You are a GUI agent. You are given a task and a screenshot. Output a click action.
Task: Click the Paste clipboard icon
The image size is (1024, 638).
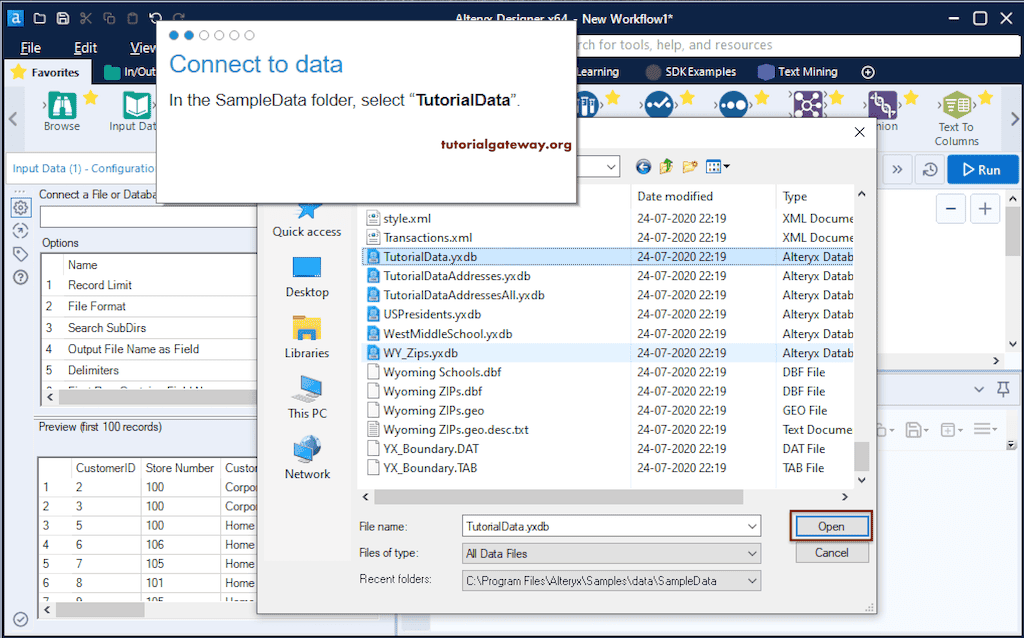click(x=133, y=18)
